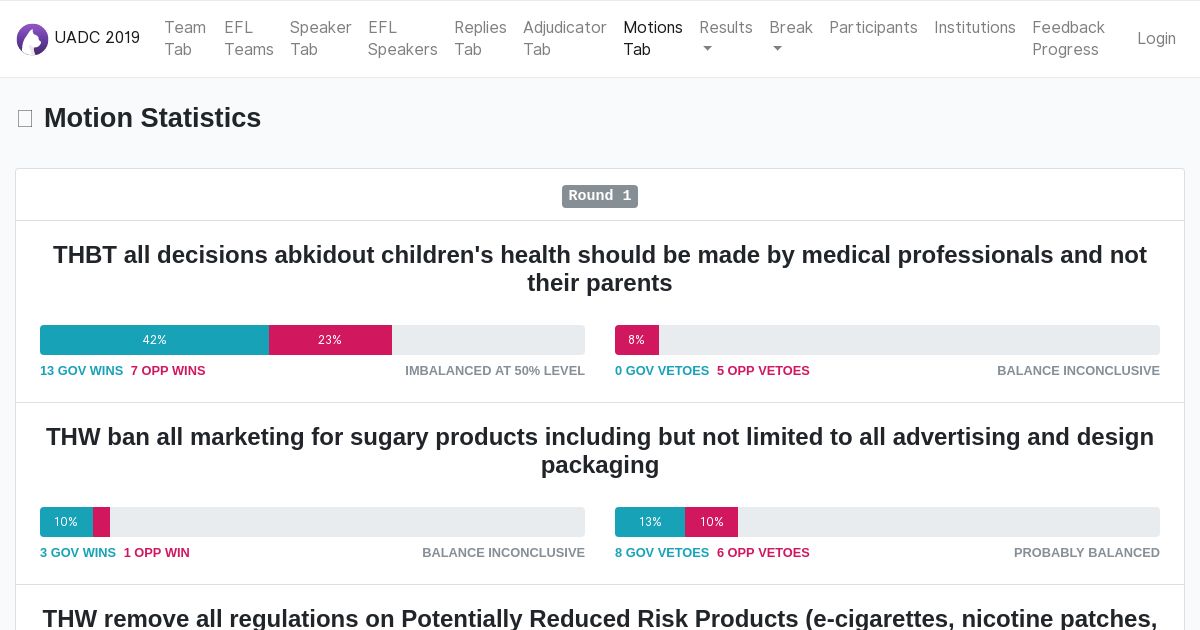Viewport: 1200px width, 630px height.
Task: Click the Round 1 badge
Action: (x=600, y=196)
